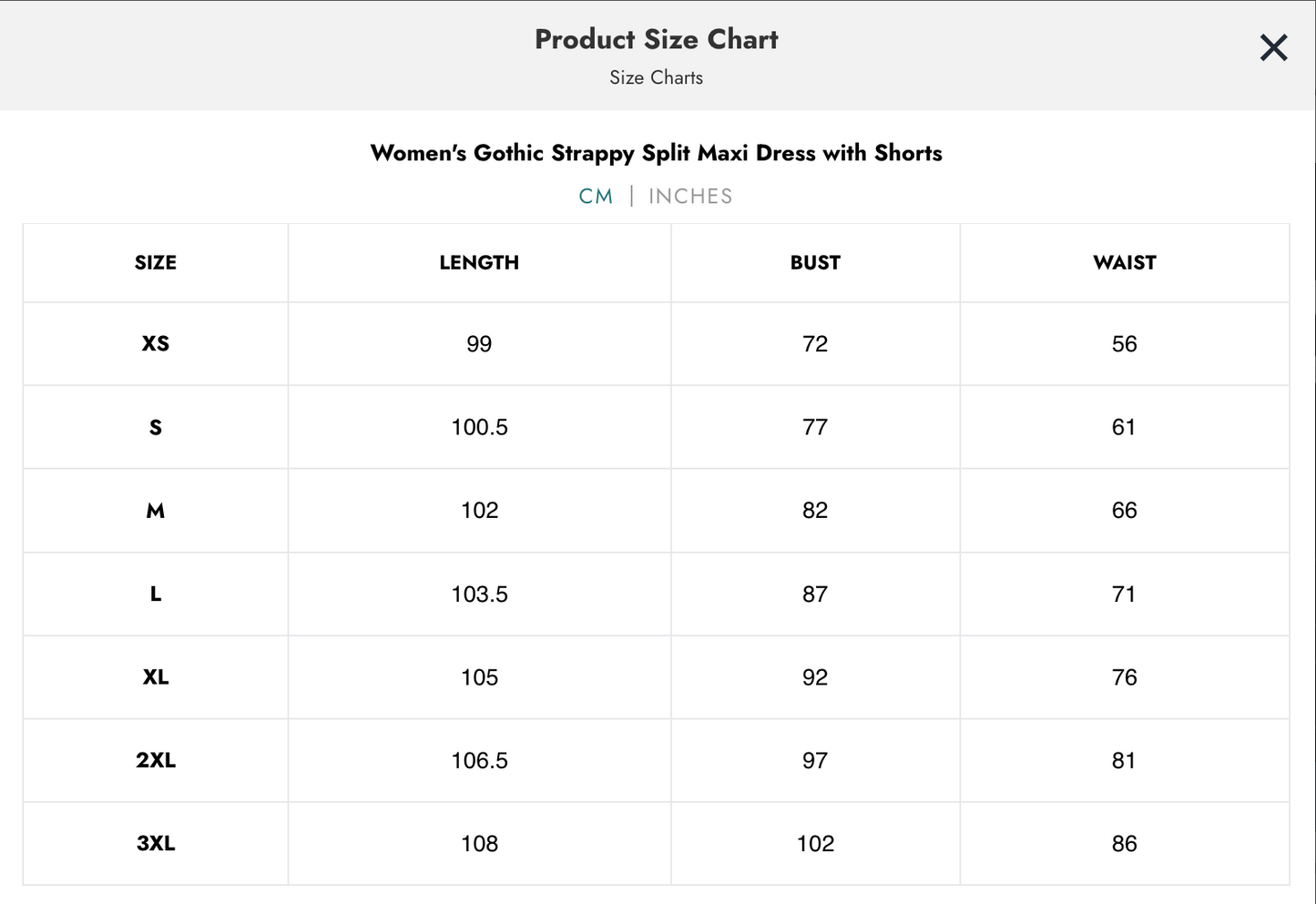Select the XL size row
Screen dimensions: 1316x904
point(155,677)
